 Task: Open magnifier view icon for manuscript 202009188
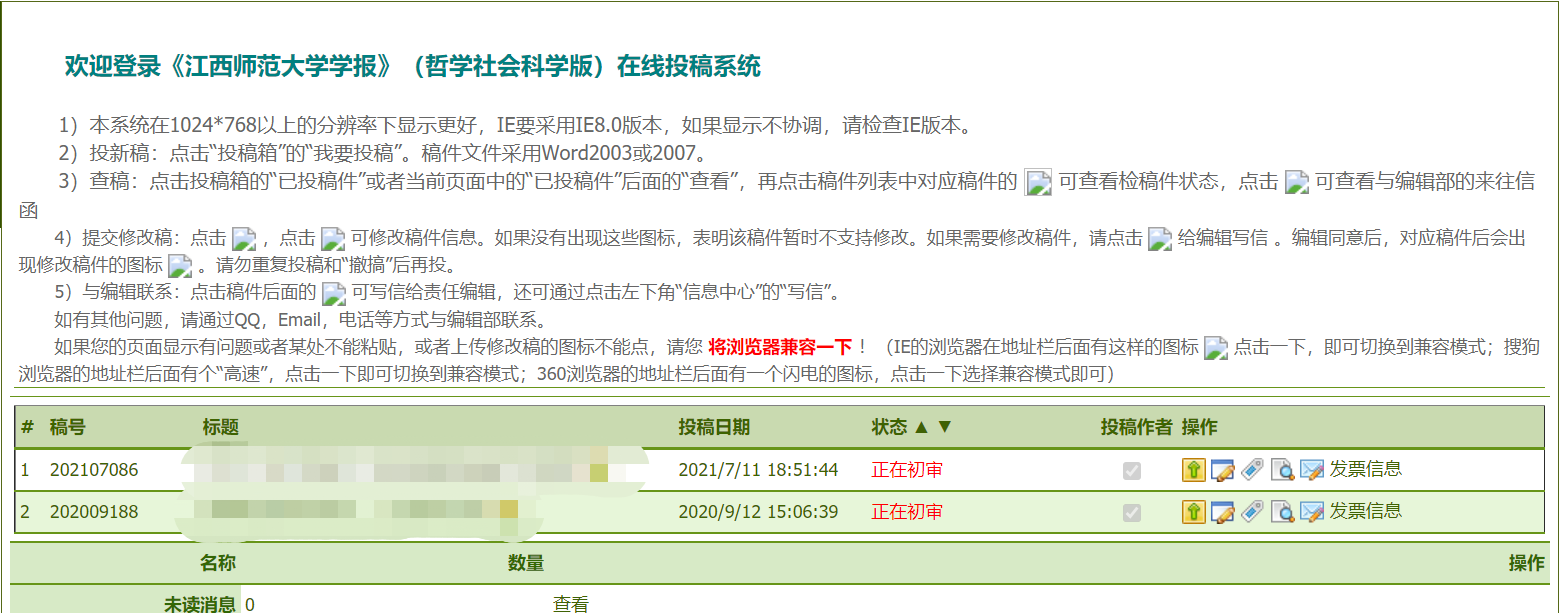[1282, 512]
